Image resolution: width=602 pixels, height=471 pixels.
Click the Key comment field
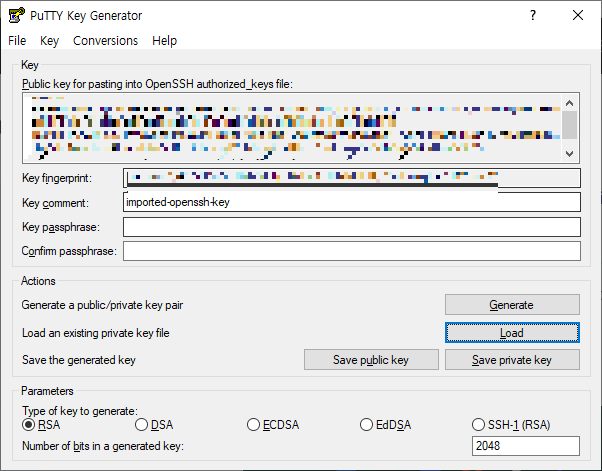coord(352,202)
